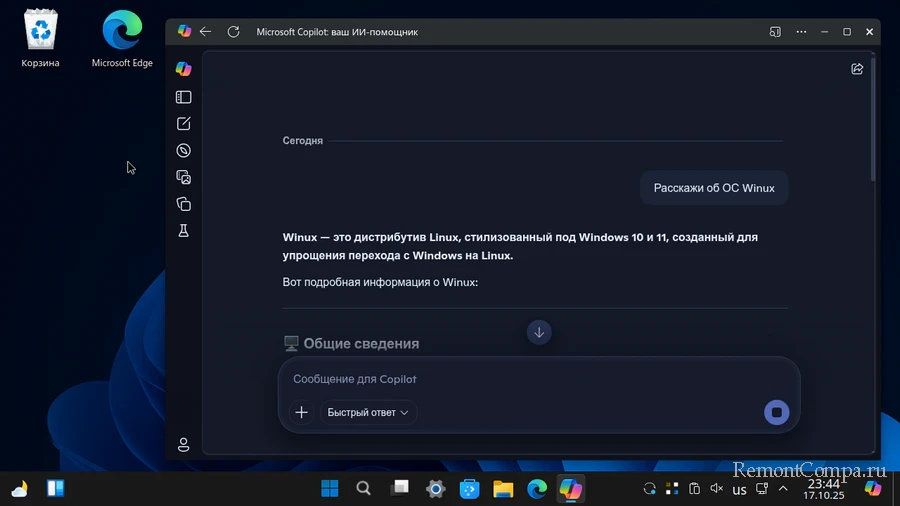This screenshot has height=506, width=900.
Task: Start a new chat with the compose icon
Action: [x=183, y=124]
